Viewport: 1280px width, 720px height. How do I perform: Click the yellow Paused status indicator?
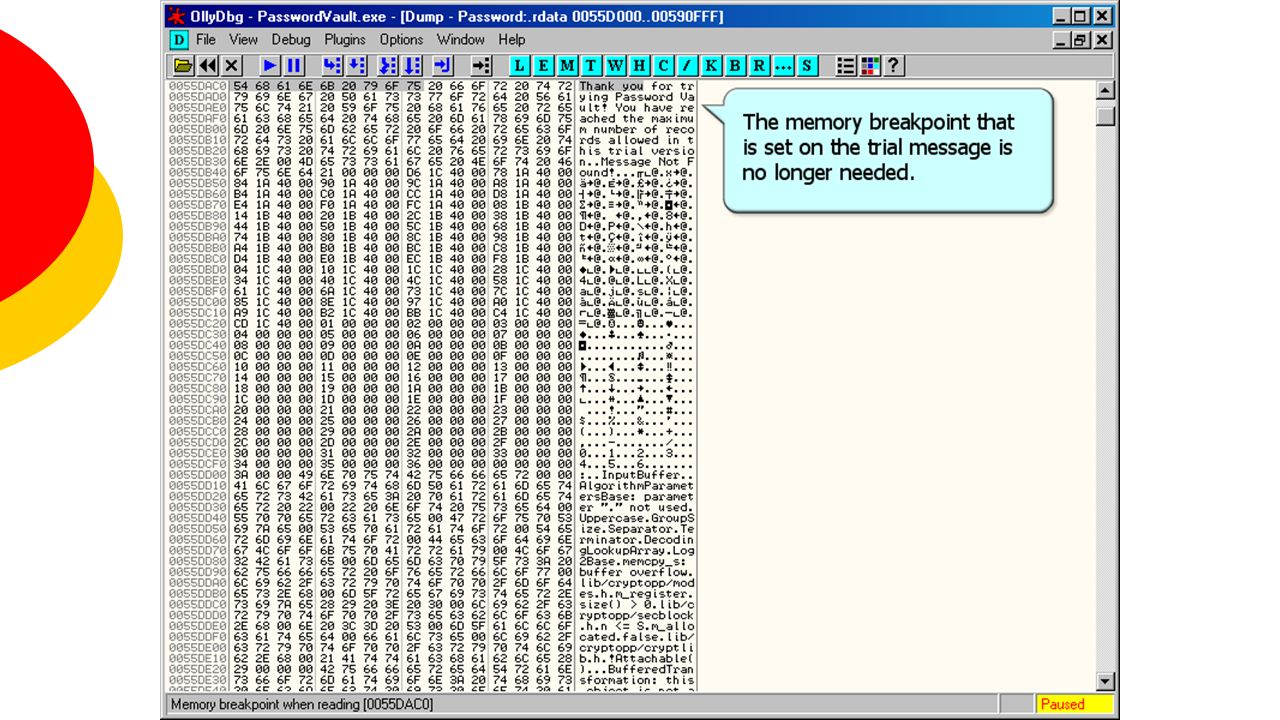tap(1074, 704)
